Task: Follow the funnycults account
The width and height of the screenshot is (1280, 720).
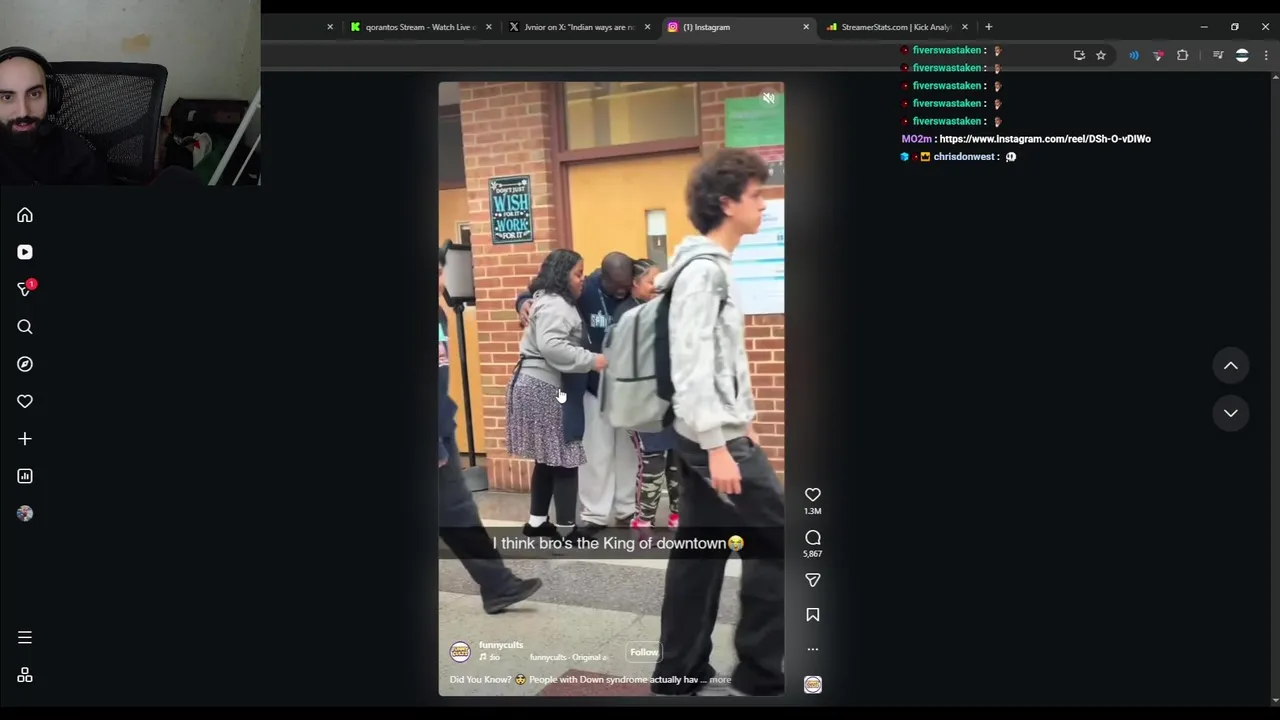Action: 644,652
